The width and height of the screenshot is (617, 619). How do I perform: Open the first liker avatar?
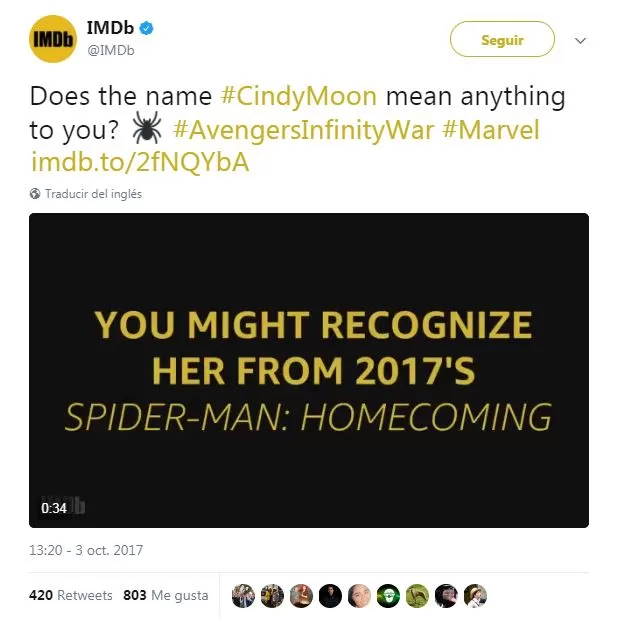(243, 595)
